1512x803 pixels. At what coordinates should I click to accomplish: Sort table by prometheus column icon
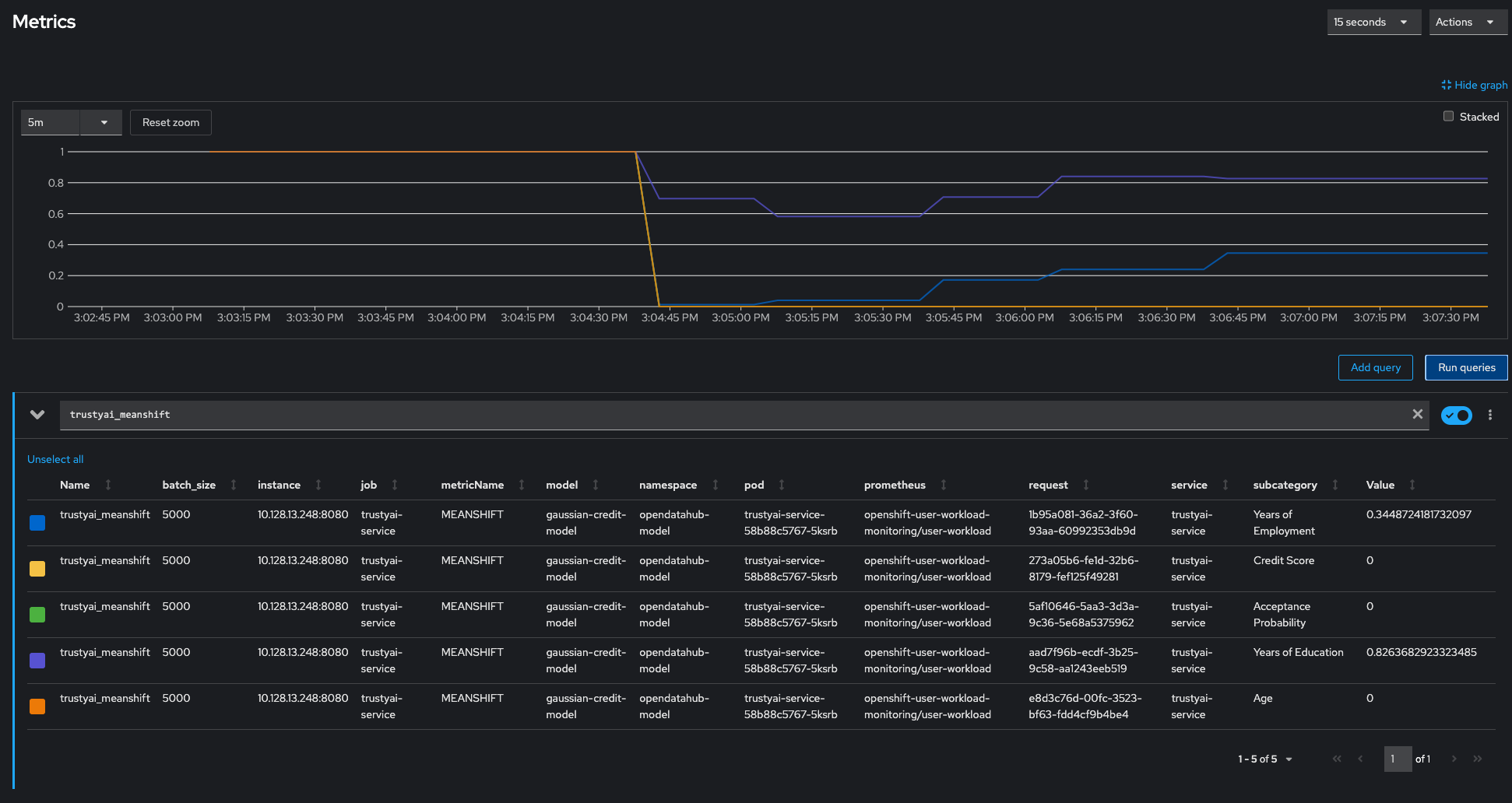coord(944,485)
